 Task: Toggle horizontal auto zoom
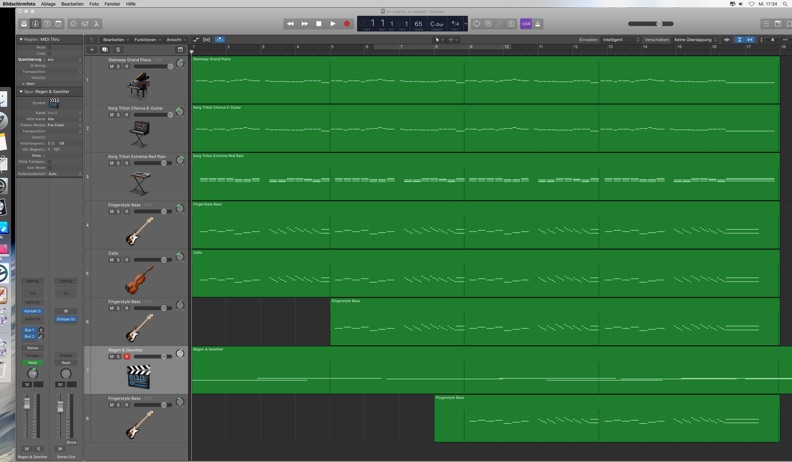click(x=750, y=39)
